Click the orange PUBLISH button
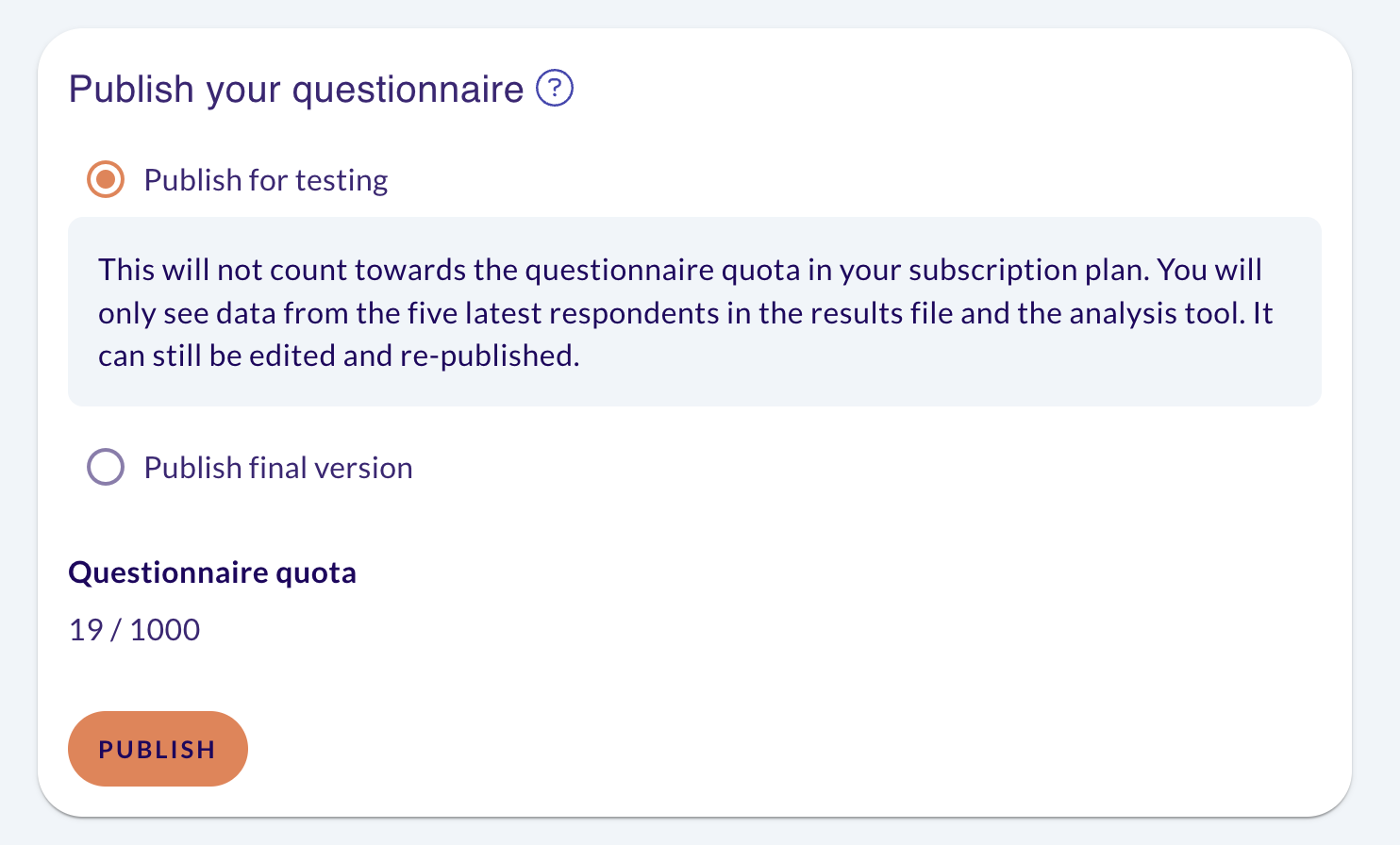This screenshot has width=1400, height=845. [158, 749]
